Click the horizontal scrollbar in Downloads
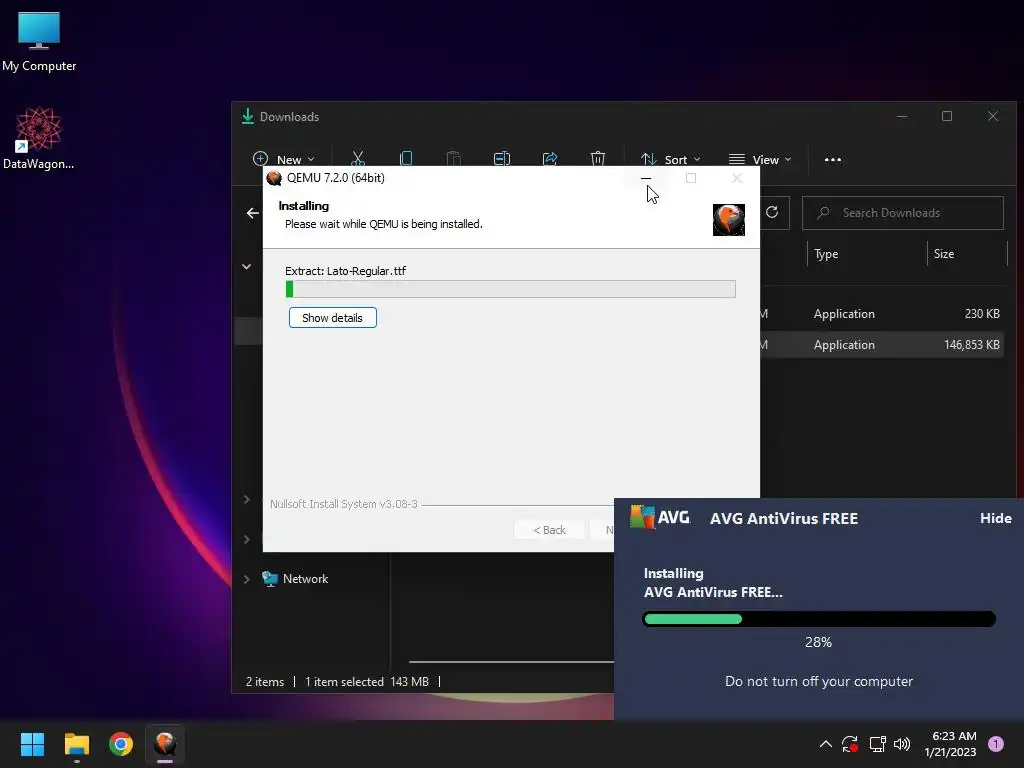This screenshot has width=1024, height=768. (511, 662)
